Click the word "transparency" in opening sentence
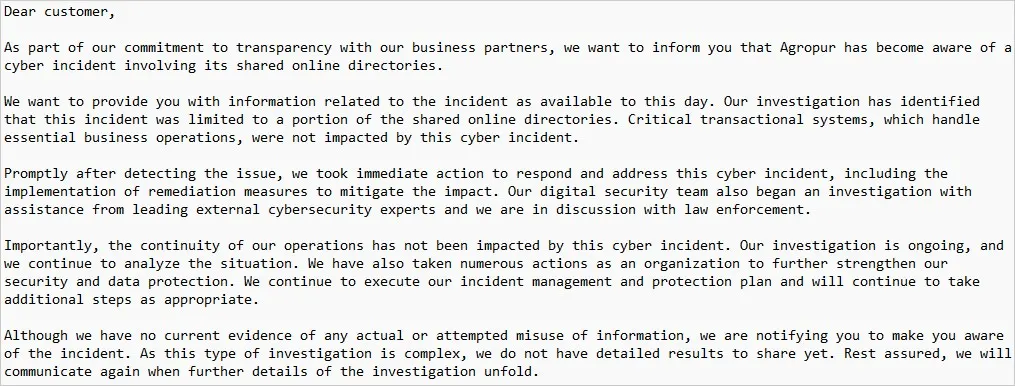This screenshot has height=386, width=1015. click(x=284, y=49)
